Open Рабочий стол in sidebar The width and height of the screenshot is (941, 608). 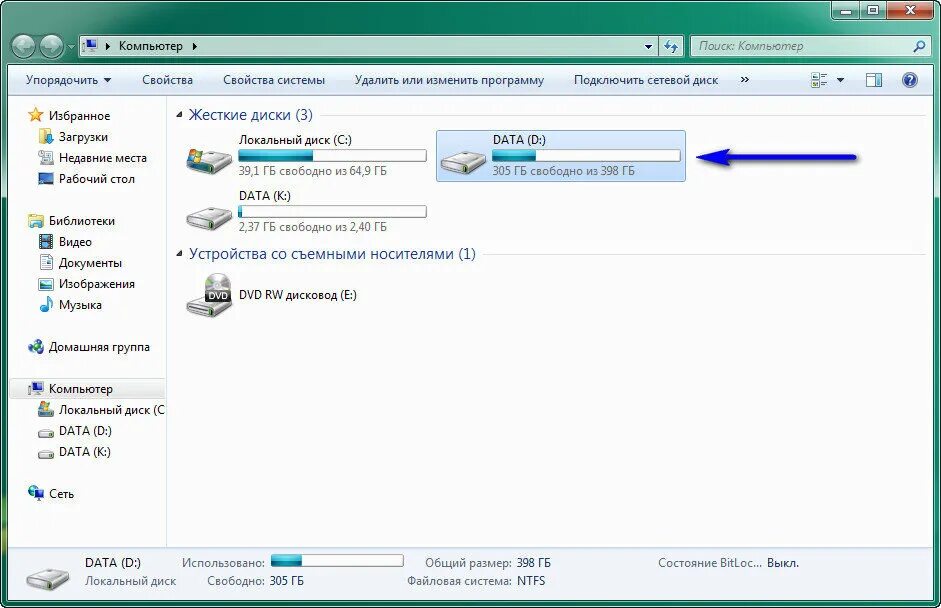pos(97,179)
